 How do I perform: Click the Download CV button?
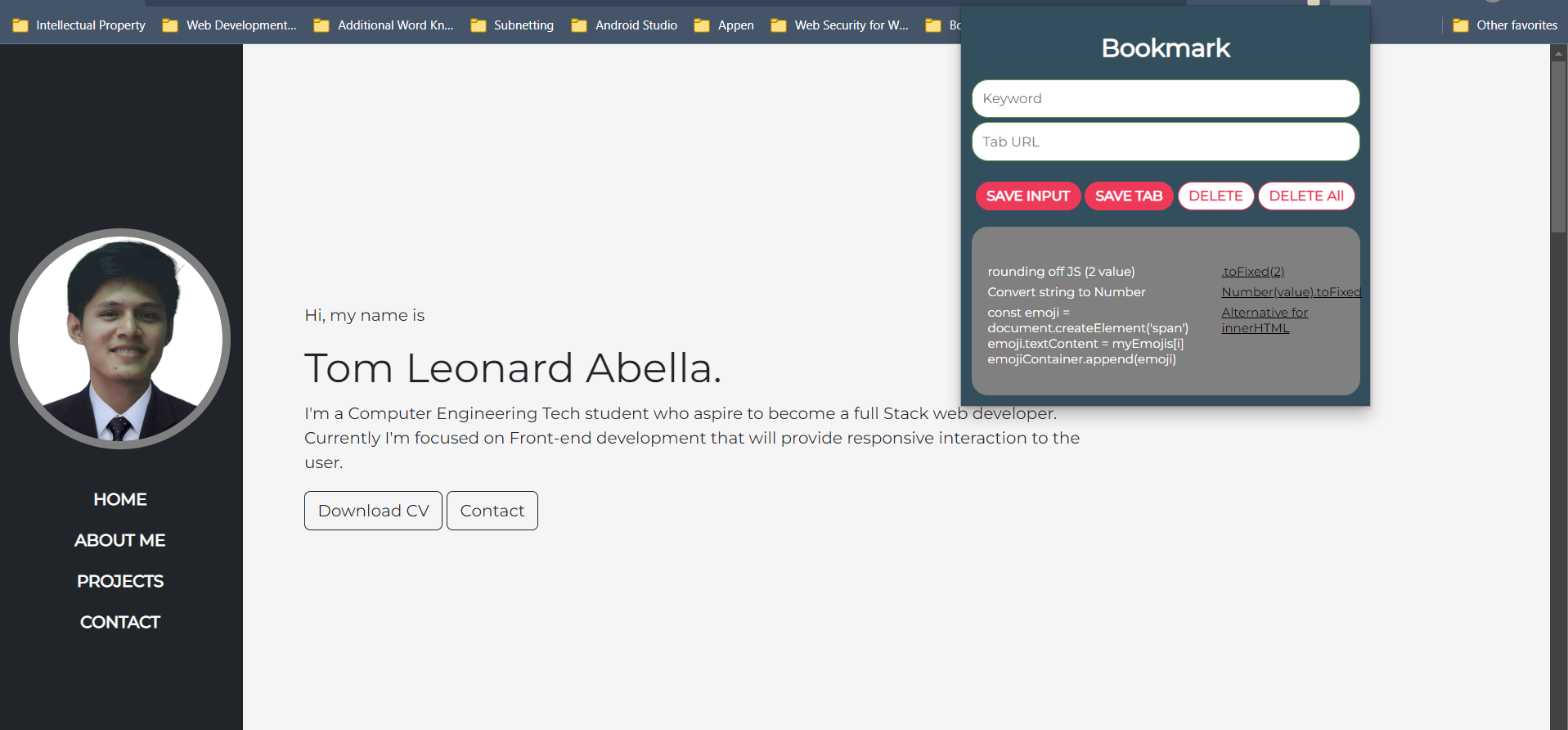point(373,511)
